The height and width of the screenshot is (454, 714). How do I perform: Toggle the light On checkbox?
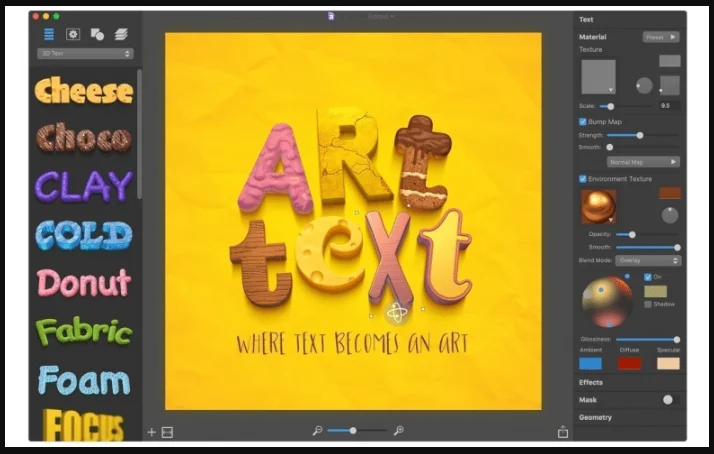pyautogui.click(x=648, y=277)
